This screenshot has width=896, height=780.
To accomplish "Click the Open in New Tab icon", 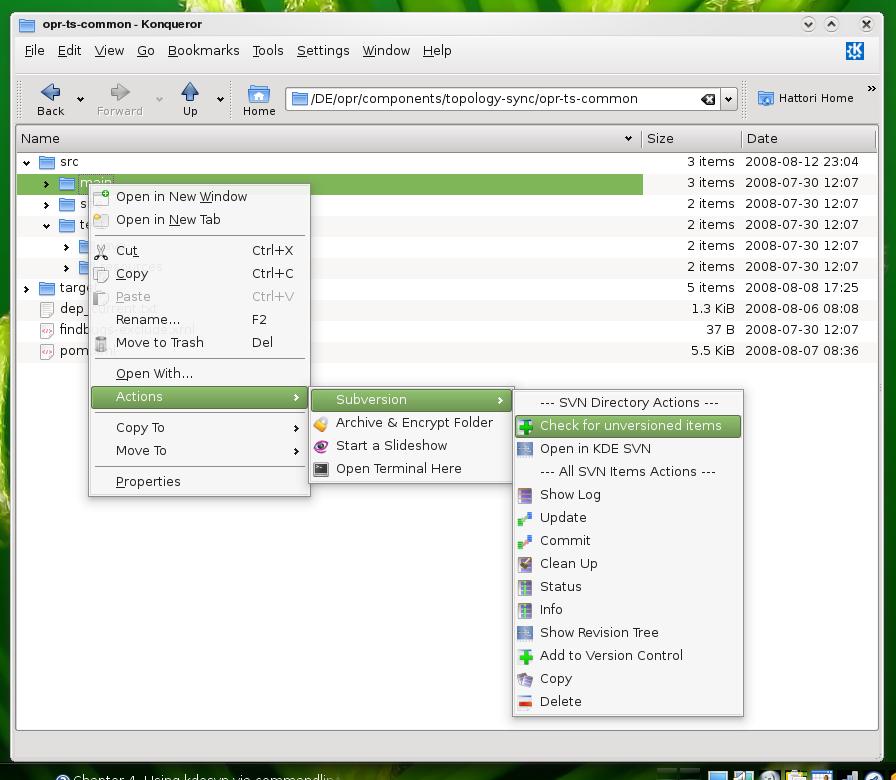I will click(x=101, y=220).
